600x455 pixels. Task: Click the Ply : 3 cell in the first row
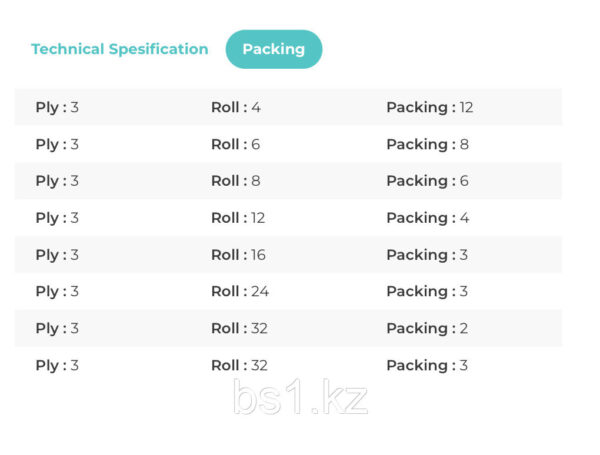(x=57, y=108)
